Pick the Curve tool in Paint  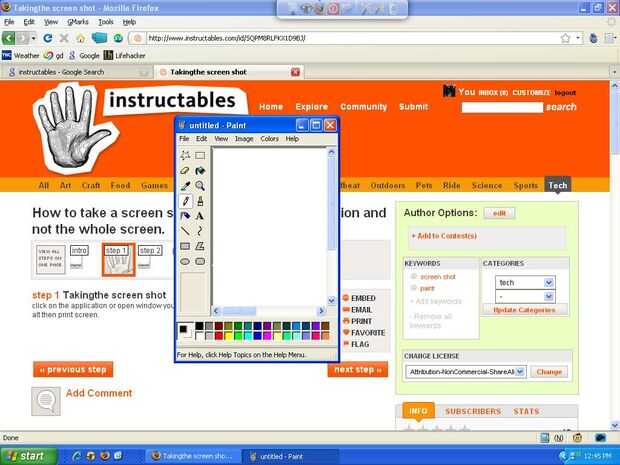tap(200, 231)
